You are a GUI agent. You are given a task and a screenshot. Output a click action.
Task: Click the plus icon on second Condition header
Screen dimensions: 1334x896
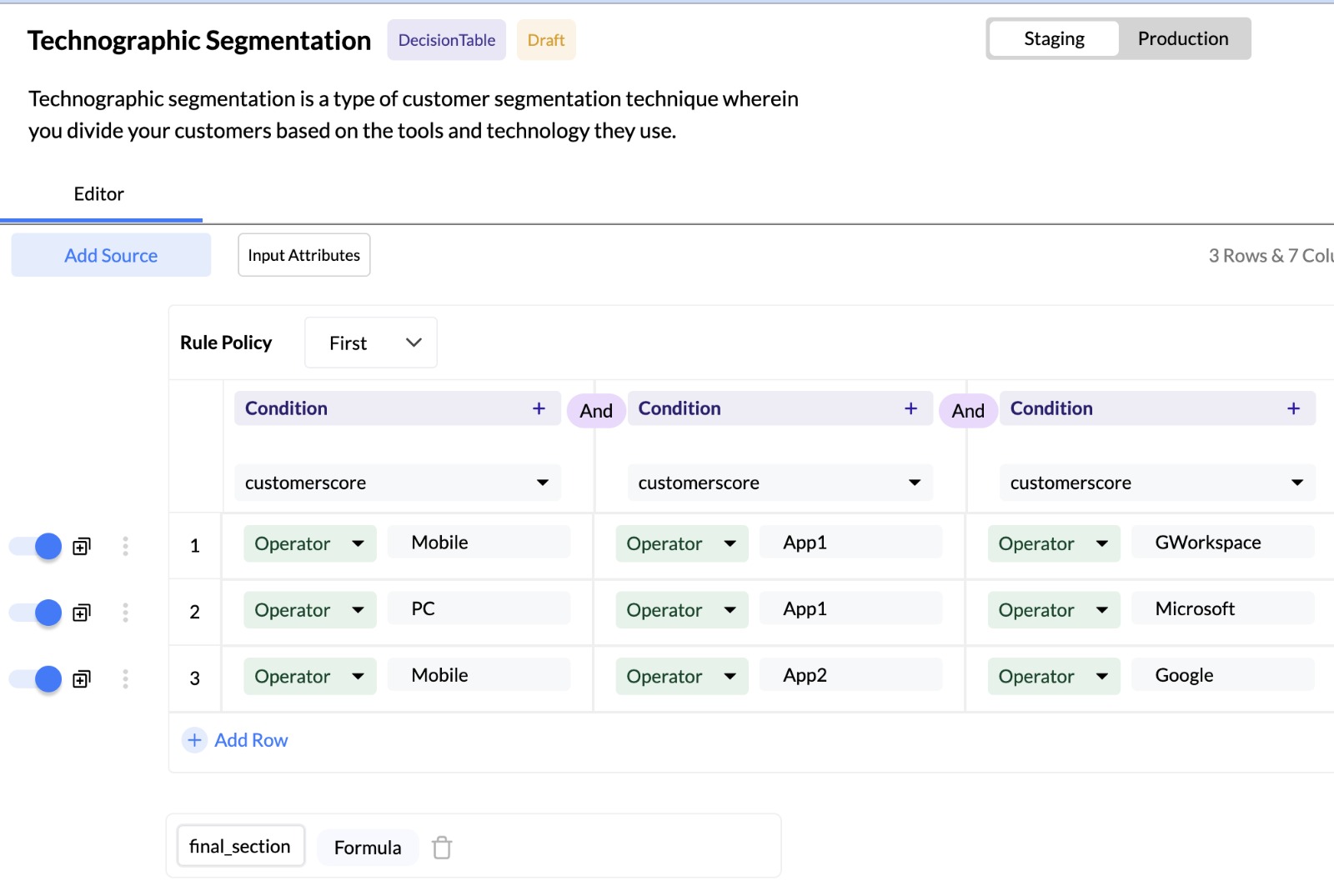[910, 408]
